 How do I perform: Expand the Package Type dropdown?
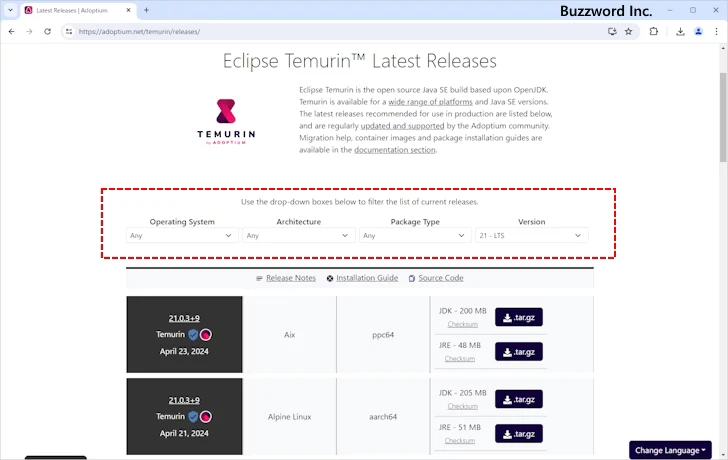415,235
